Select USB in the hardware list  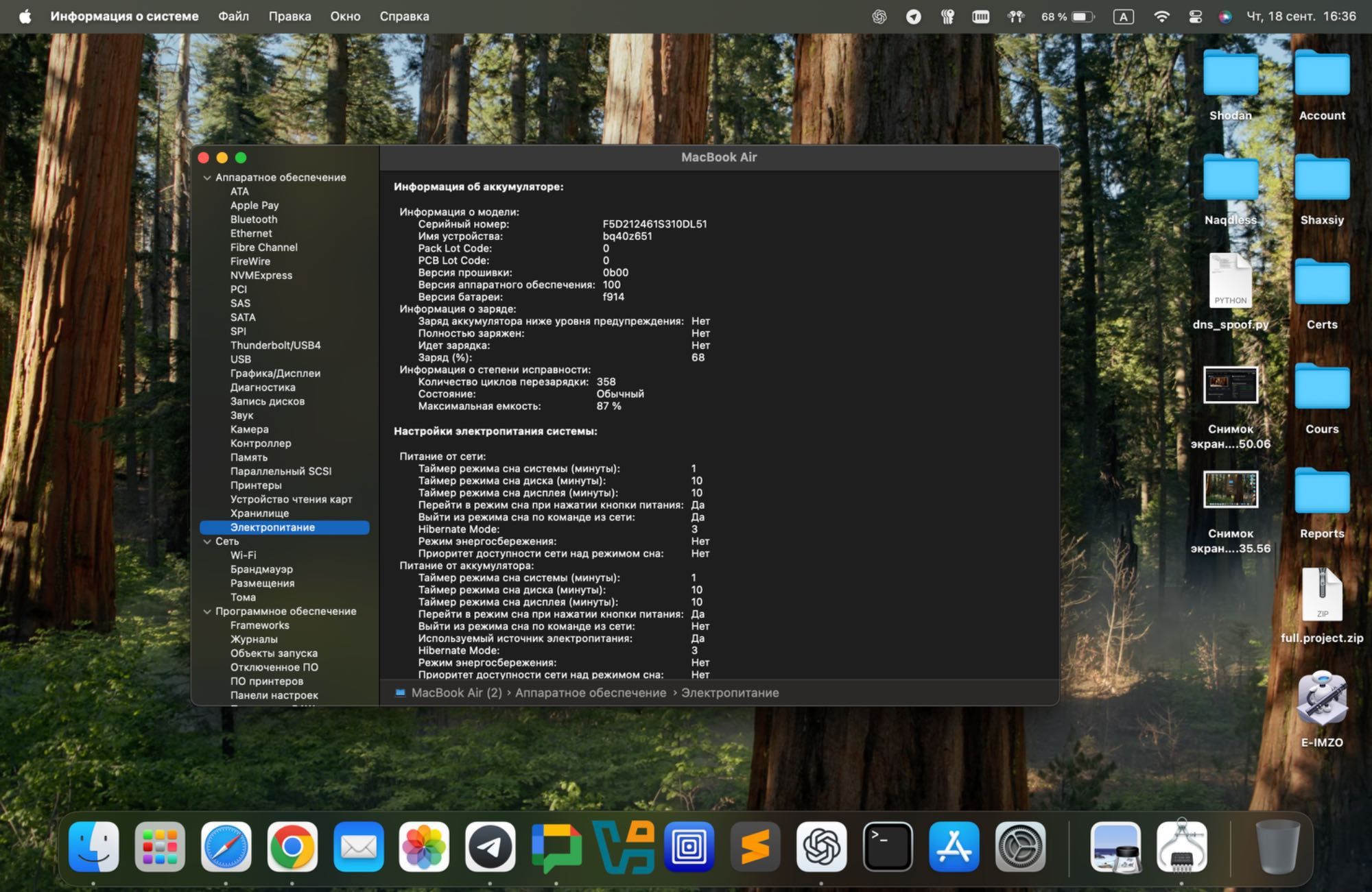240,359
